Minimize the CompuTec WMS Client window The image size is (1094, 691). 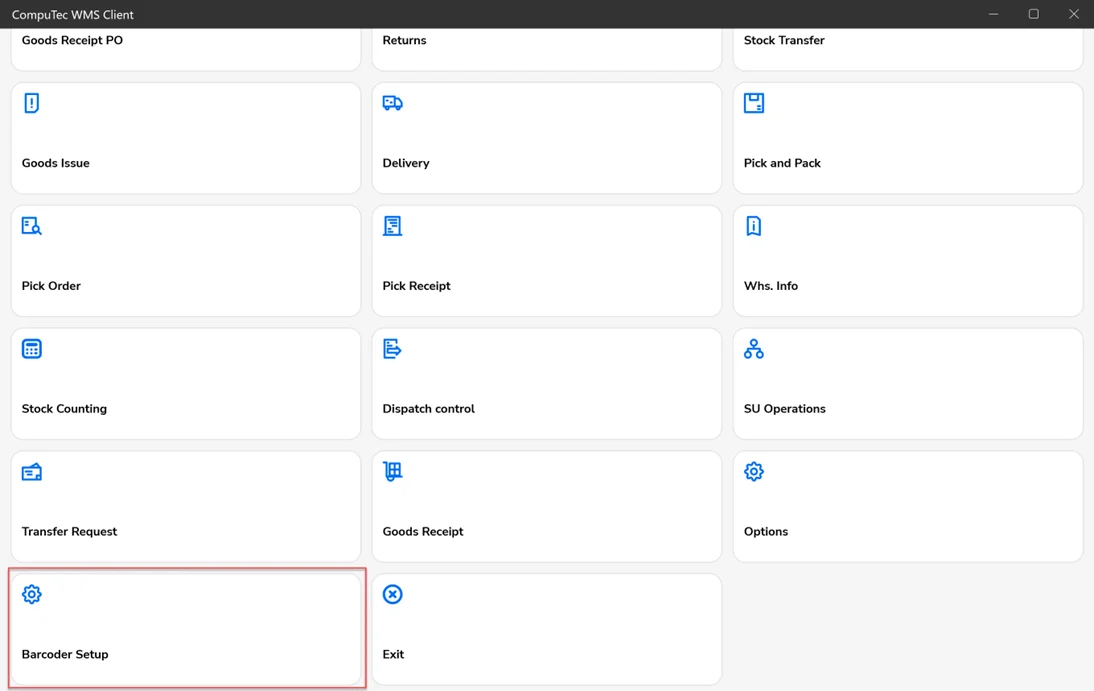993,14
